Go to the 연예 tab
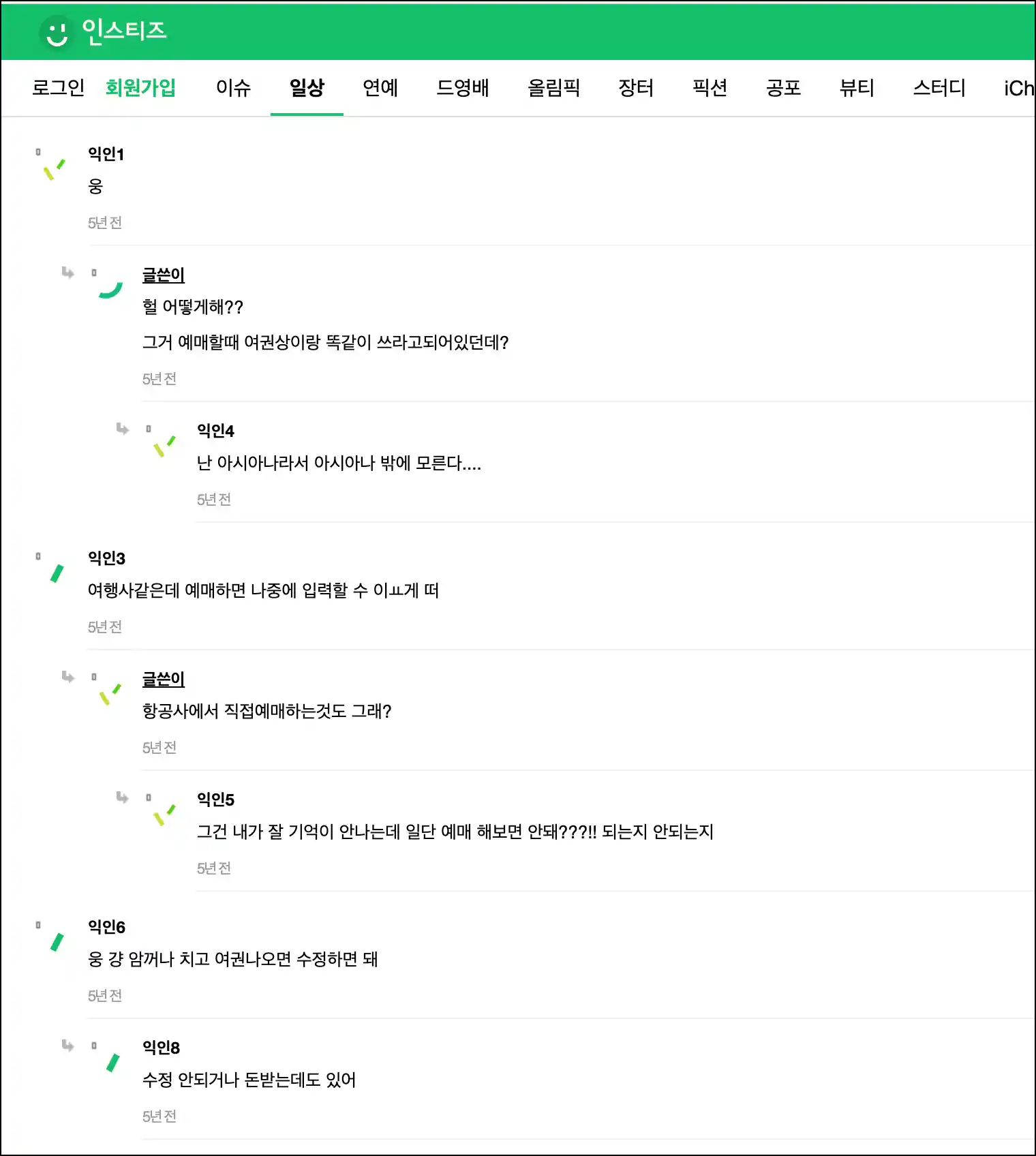The image size is (1036, 1156). click(x=380, y=88)
